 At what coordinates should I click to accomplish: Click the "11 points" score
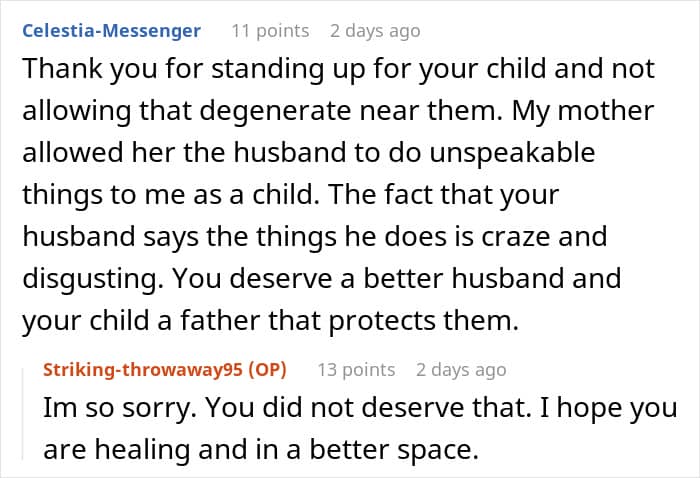(270, 31)
